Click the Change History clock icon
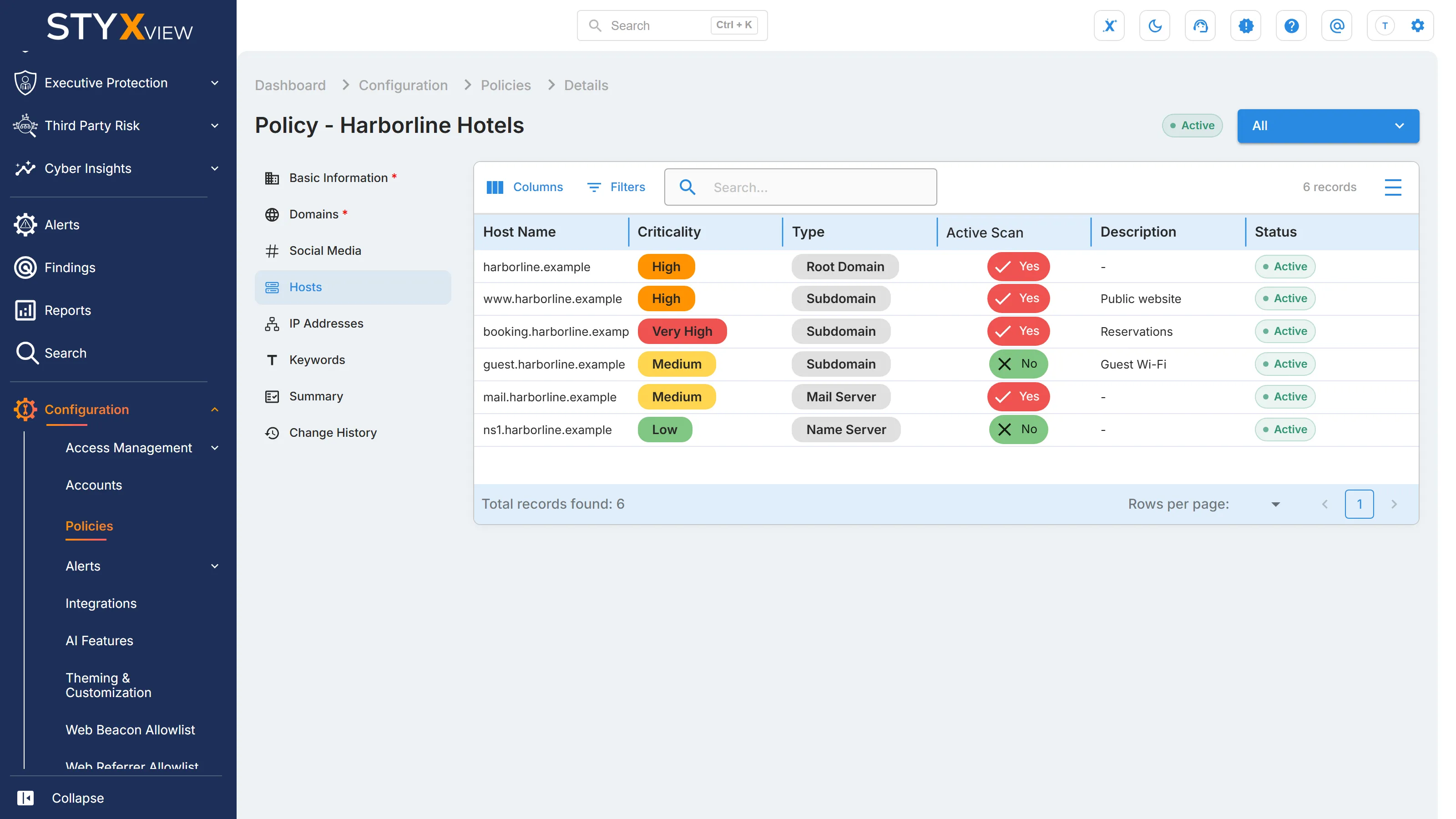 click(x=272, y=433)
